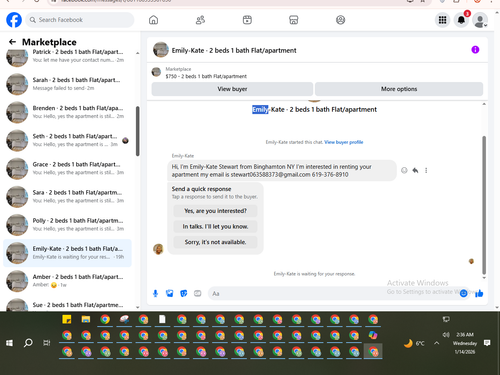Open the Sarah conversation with failed message
The width and height of the screenshot is (500, 375).
68,84
